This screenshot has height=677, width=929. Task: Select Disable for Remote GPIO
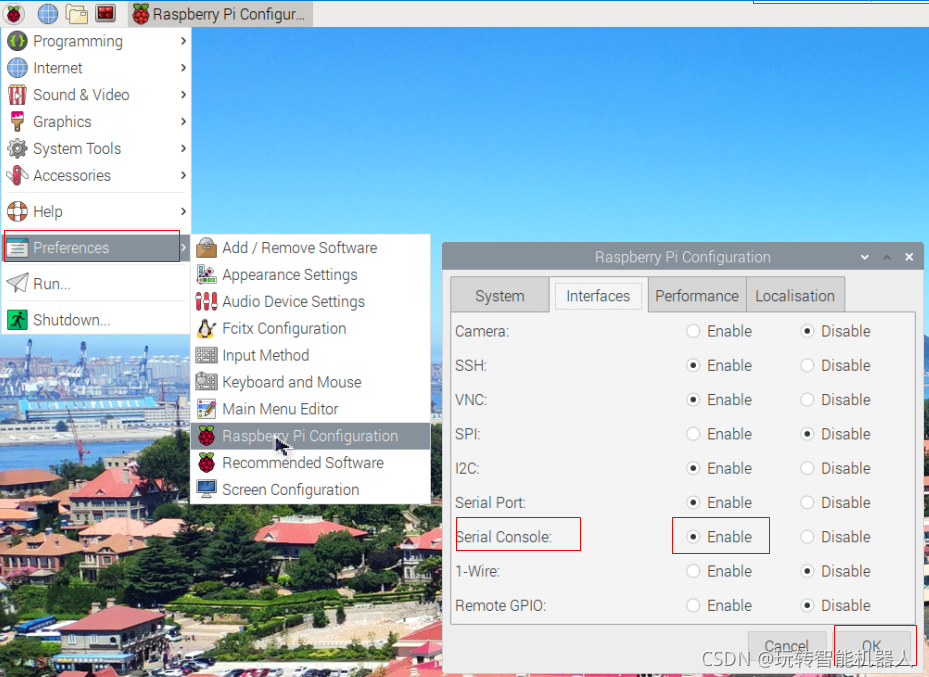pyautogui.click(x=807, y=606)
